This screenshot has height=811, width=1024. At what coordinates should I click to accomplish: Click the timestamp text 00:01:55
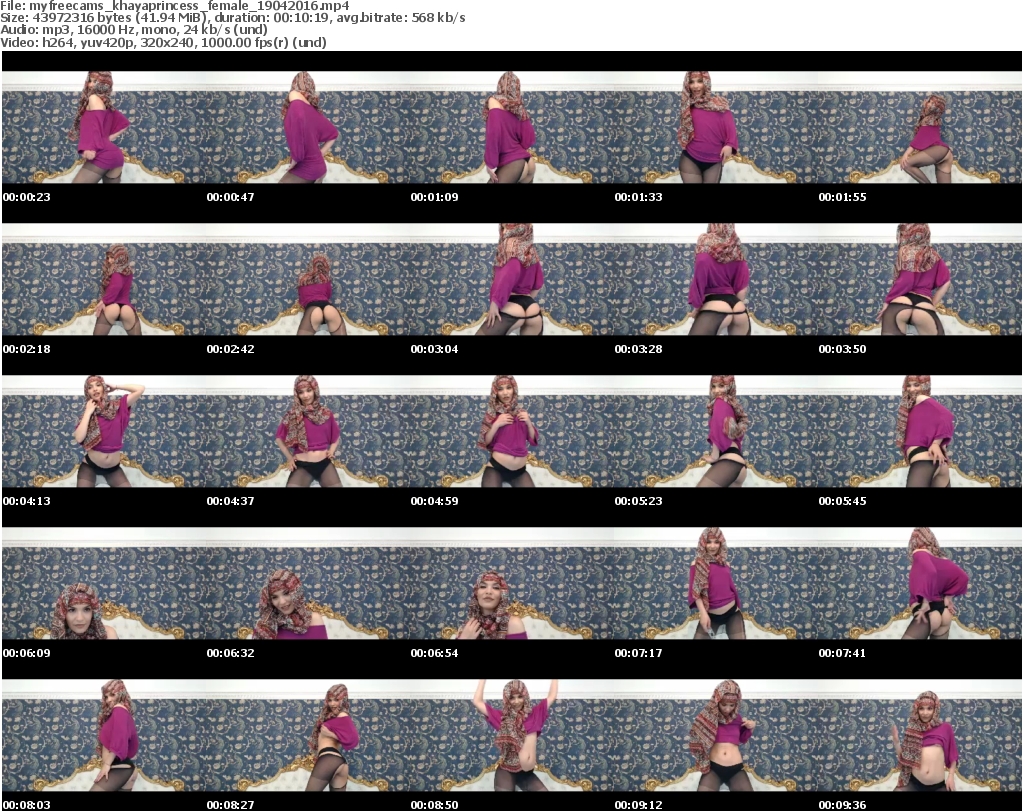842,197
